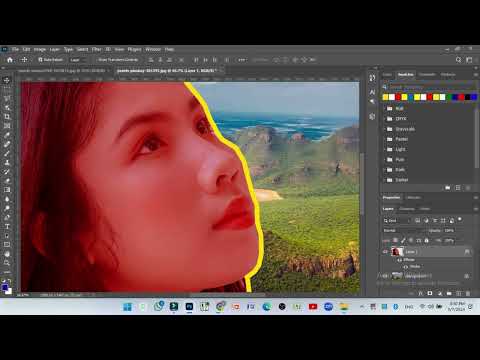The height and width of the screenshot is (360, 480).
Task: Select the Move tool in toolbox
Action: click(x=7, y=80)
